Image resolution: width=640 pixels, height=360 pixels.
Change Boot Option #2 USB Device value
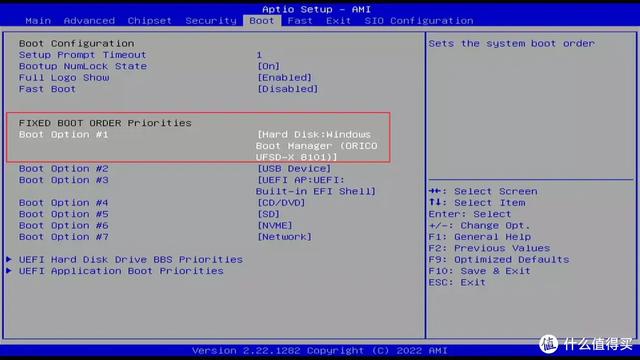[294, 169]
